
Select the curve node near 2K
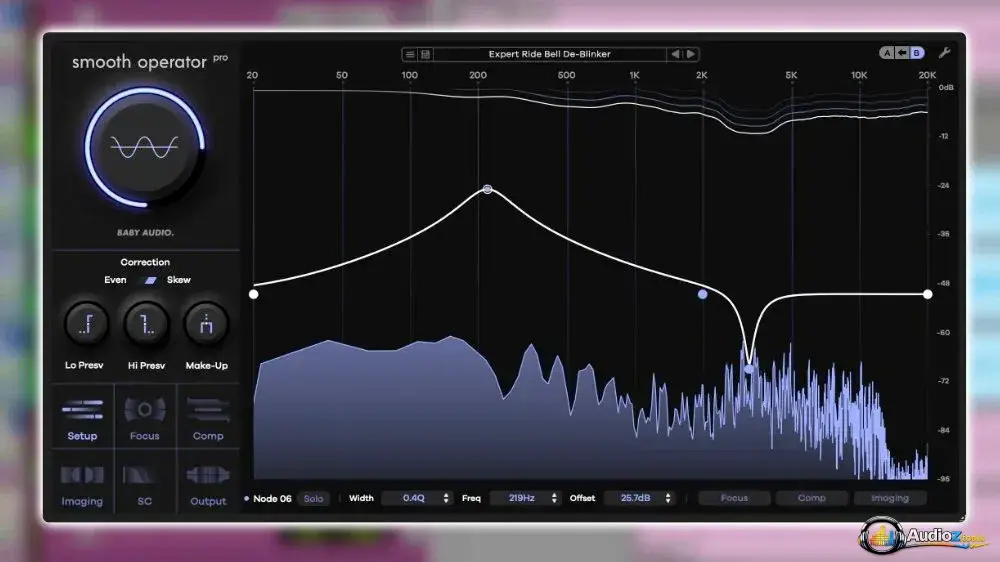pyautogui.click(x=702, y=294)
